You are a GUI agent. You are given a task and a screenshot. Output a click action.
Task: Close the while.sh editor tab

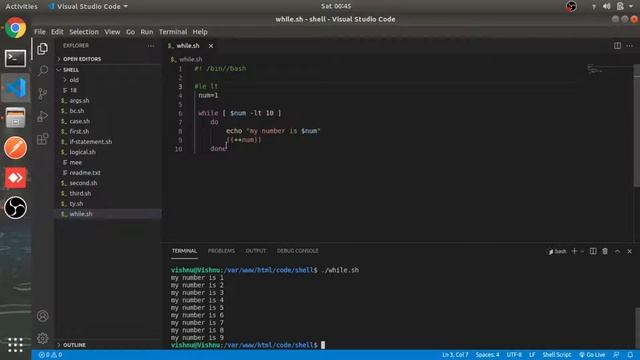pos(211,46)
